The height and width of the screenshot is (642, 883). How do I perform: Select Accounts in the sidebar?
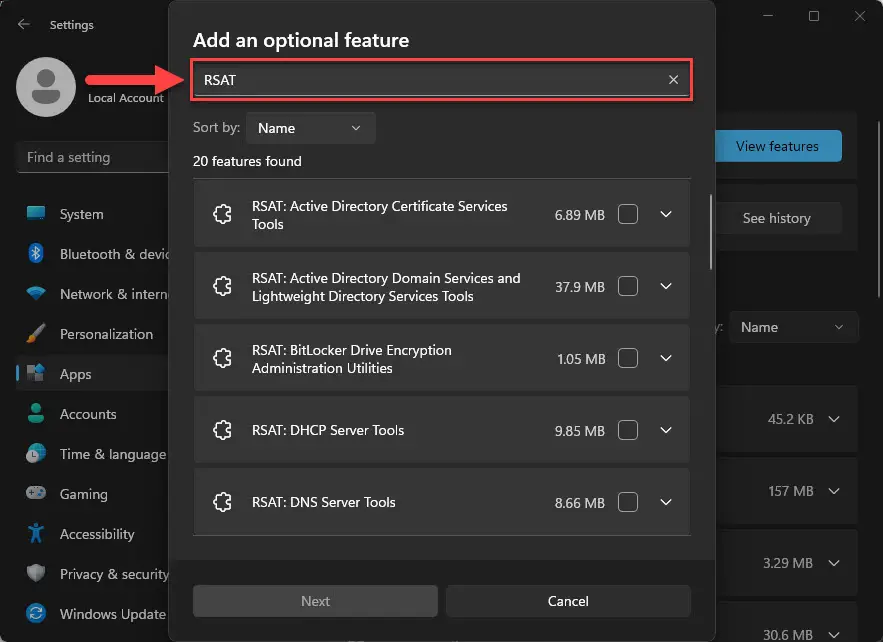click(93, 414)
